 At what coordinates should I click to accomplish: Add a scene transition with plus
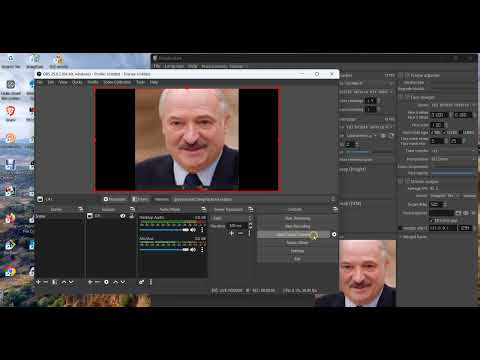[x=232, y=233]
